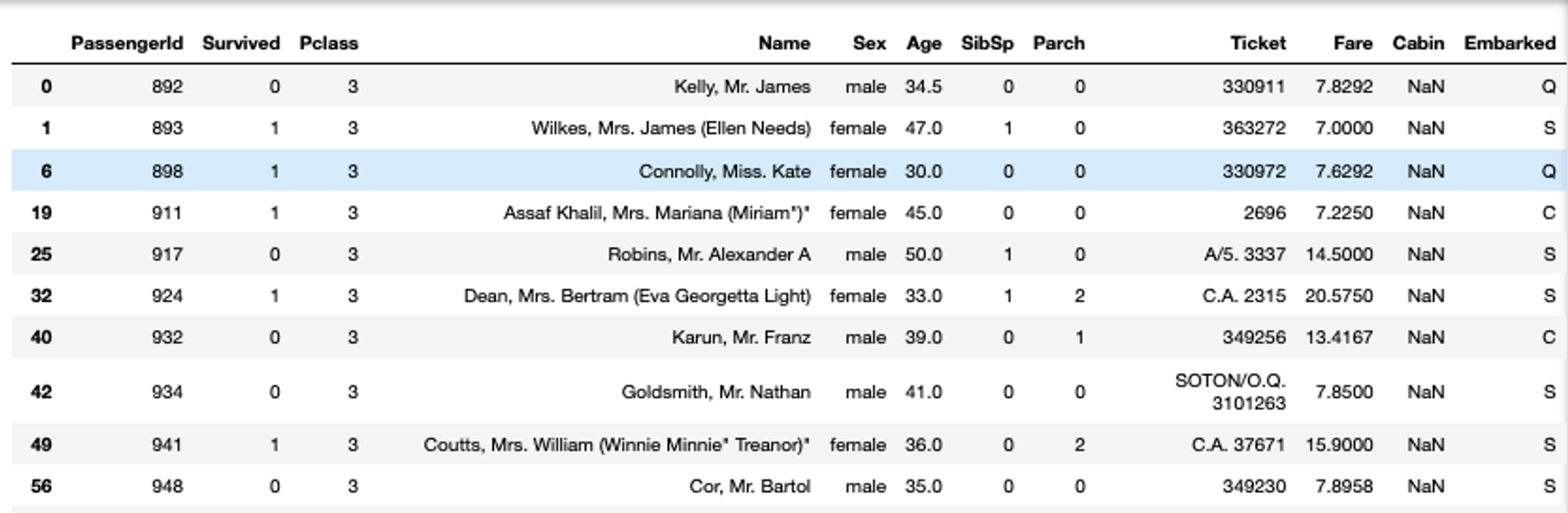The image size is (1568, 513).
Task: Select the Name column header
Action: pos(784,43)
